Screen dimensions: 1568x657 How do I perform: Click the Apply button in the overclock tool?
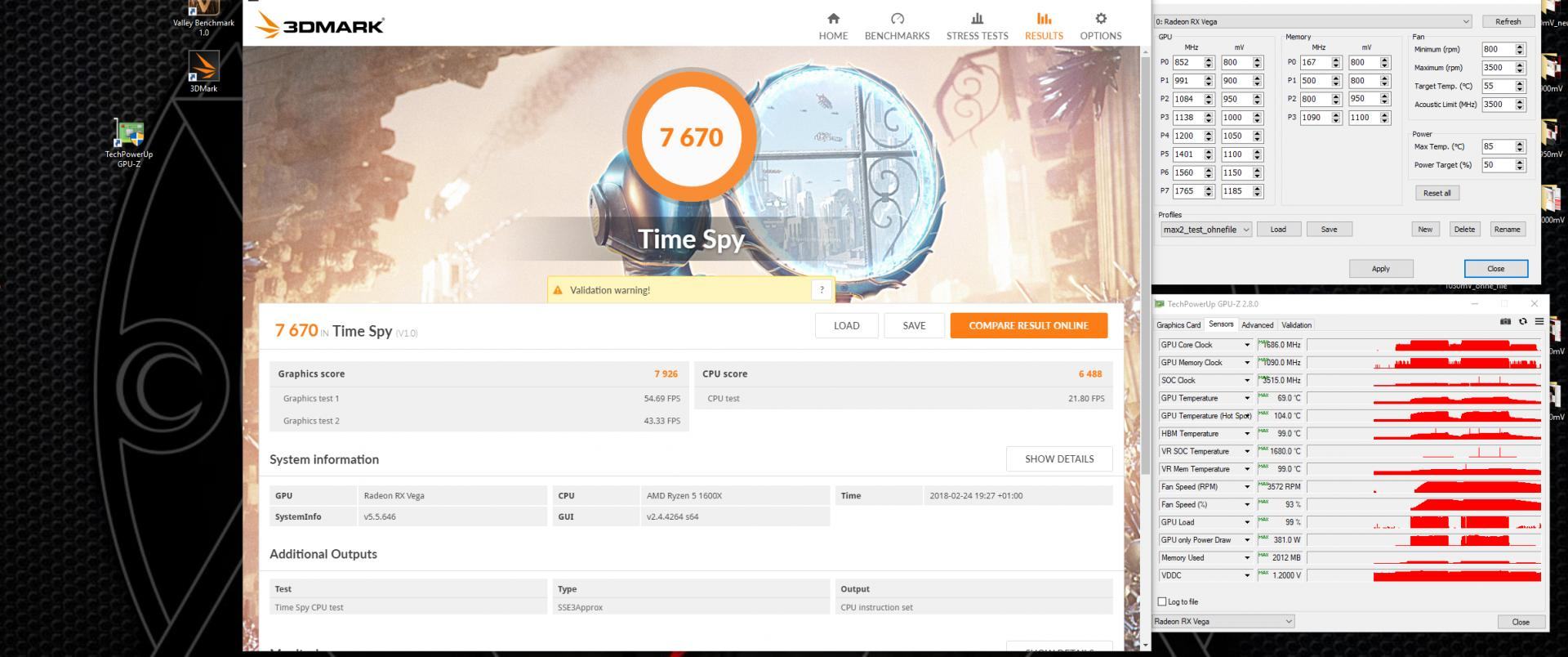pyautogui.click(x=1380, y=269)
